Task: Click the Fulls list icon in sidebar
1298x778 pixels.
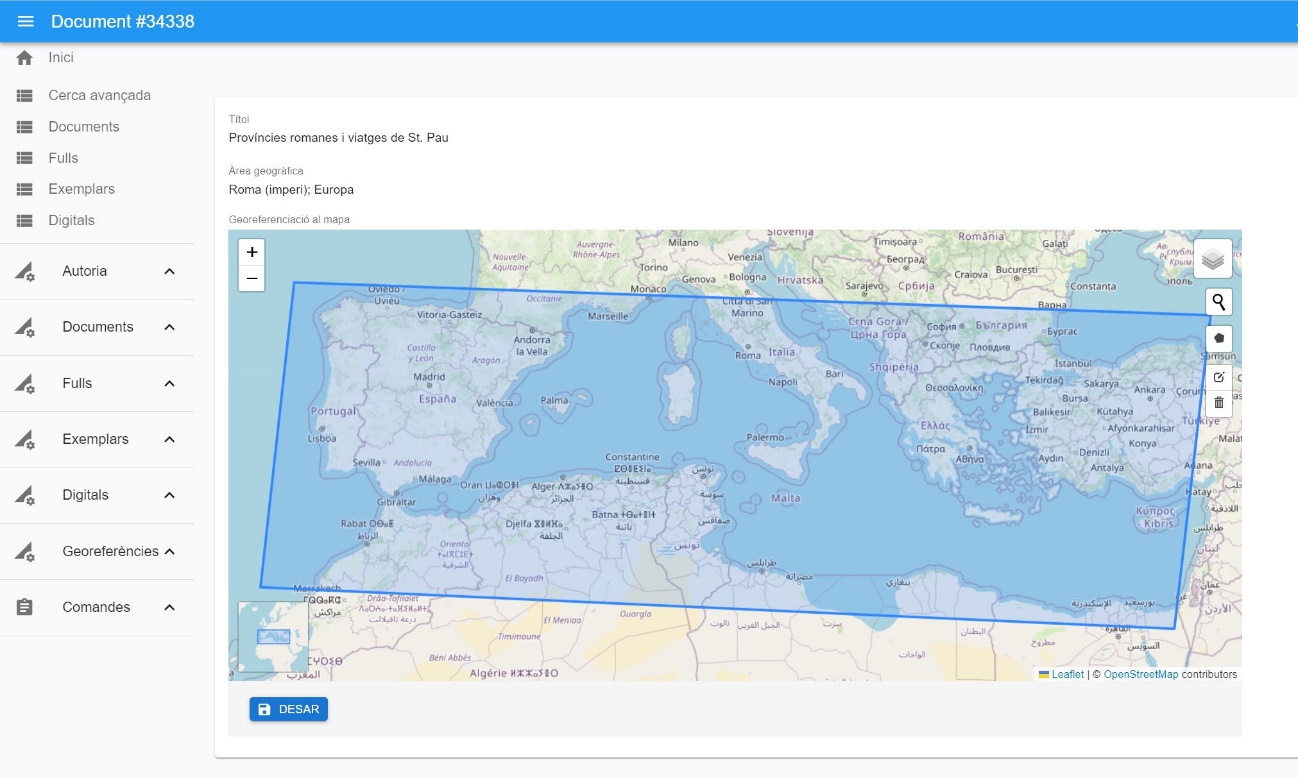Action: (x=25, y=158)
